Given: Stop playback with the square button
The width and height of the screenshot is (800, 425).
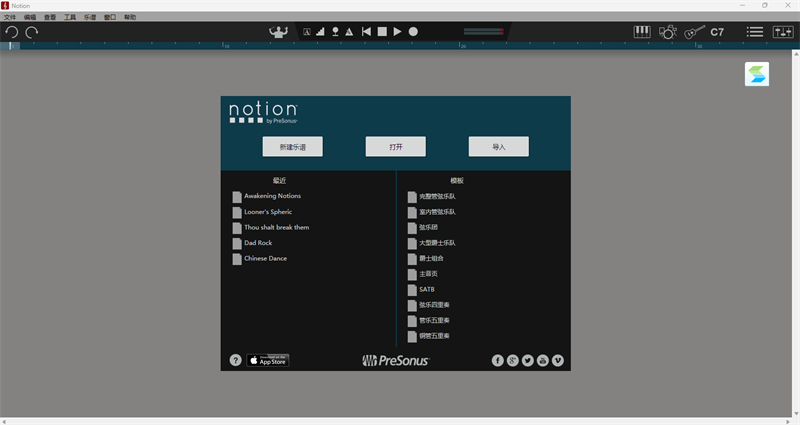Looking at the screenshot, I should (382, 32).
